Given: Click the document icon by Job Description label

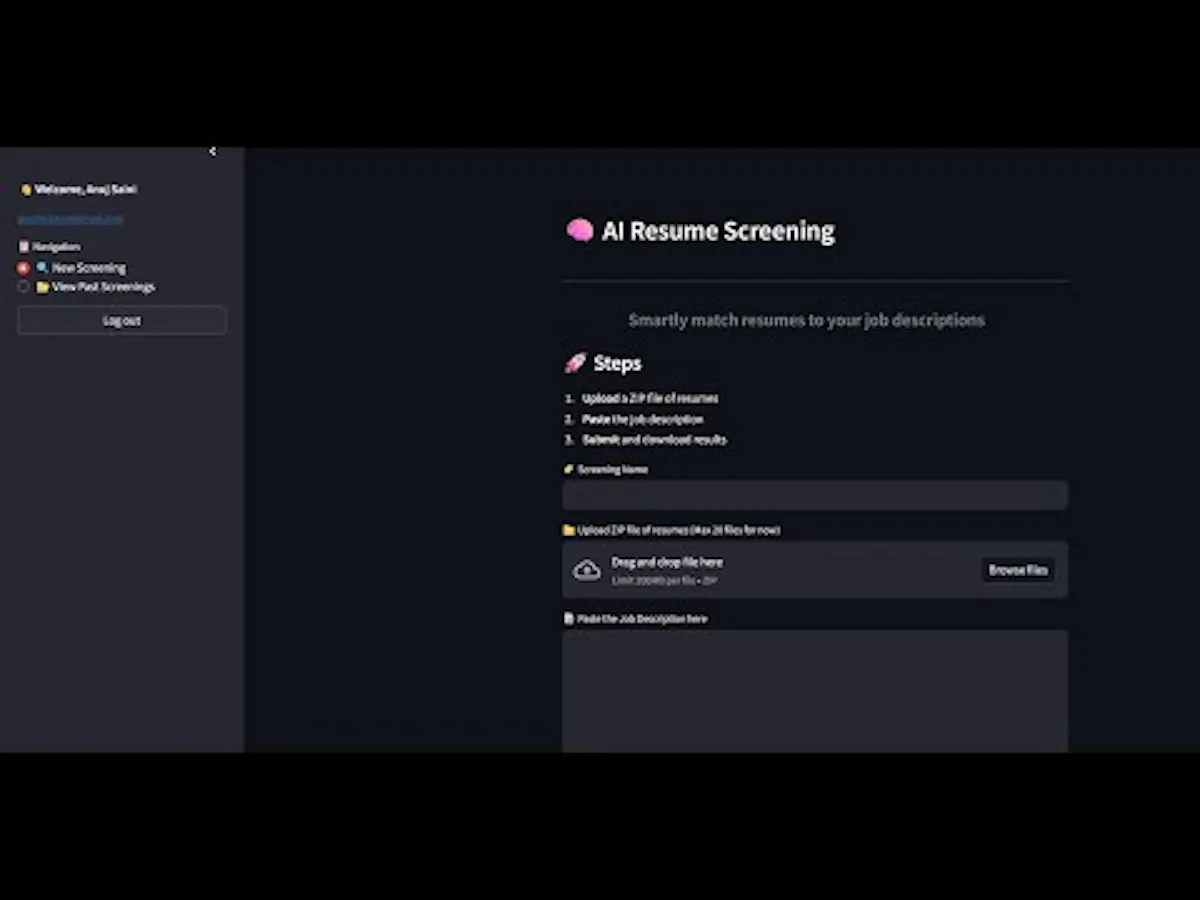Looking at the screenshot, I should click(x=568, y=619).
